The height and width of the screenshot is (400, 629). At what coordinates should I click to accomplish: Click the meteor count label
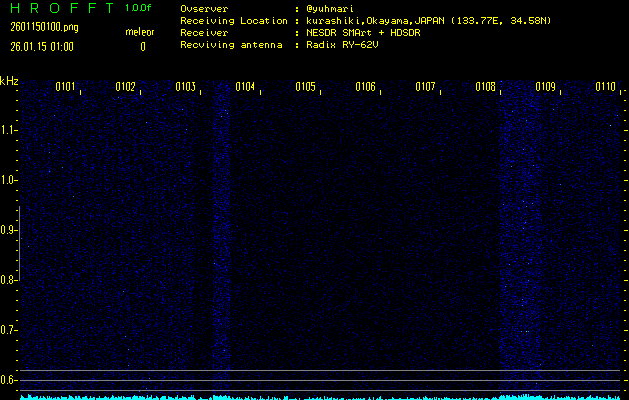click(x=140, y=32)
